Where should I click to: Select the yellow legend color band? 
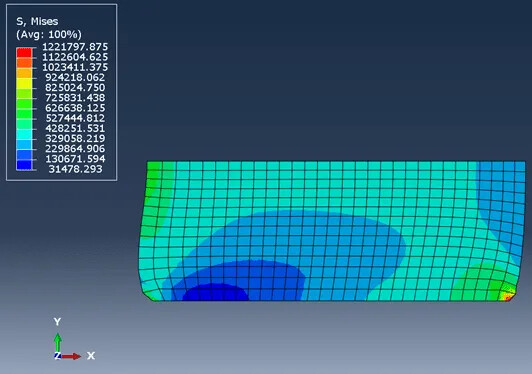tap(24, 83)
